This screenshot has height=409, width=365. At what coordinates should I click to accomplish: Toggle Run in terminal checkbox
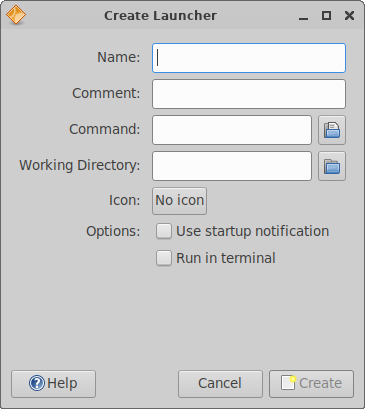[164, 258]
